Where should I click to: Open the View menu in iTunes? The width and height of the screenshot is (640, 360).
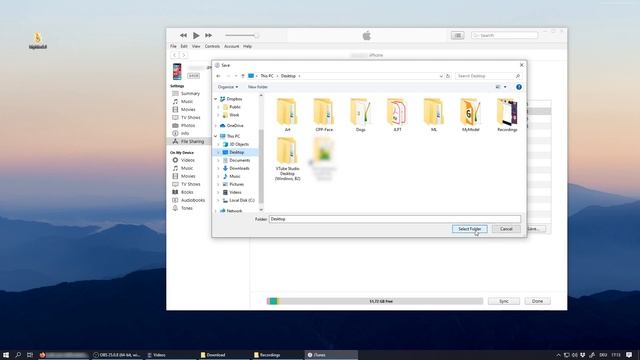196,47
